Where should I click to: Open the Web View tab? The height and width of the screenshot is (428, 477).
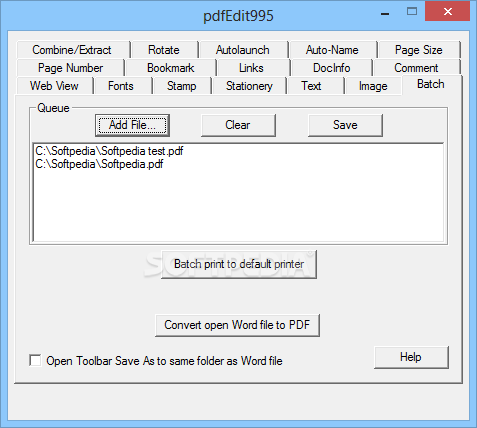[54, 86]
